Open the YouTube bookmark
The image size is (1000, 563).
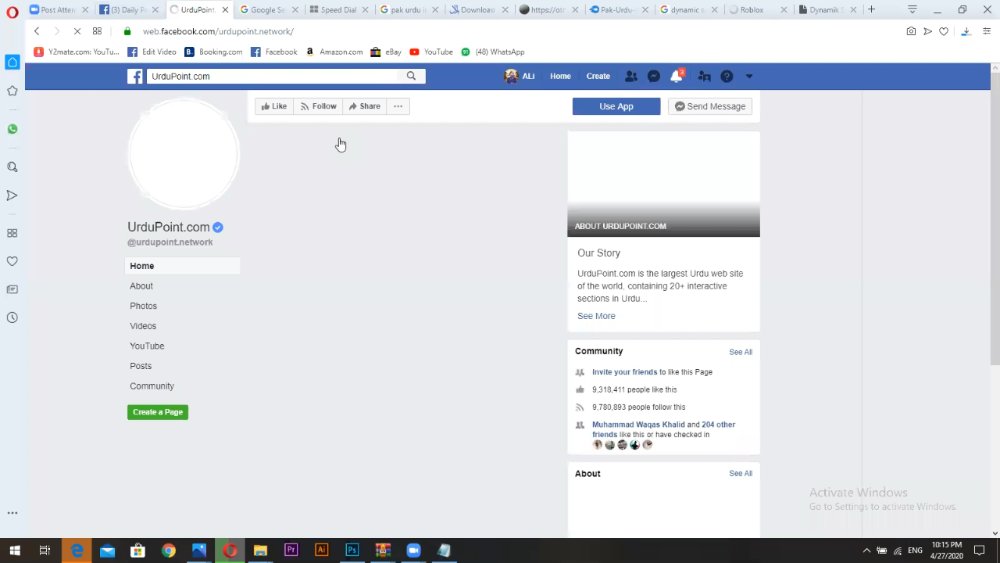tap(432, 52)
